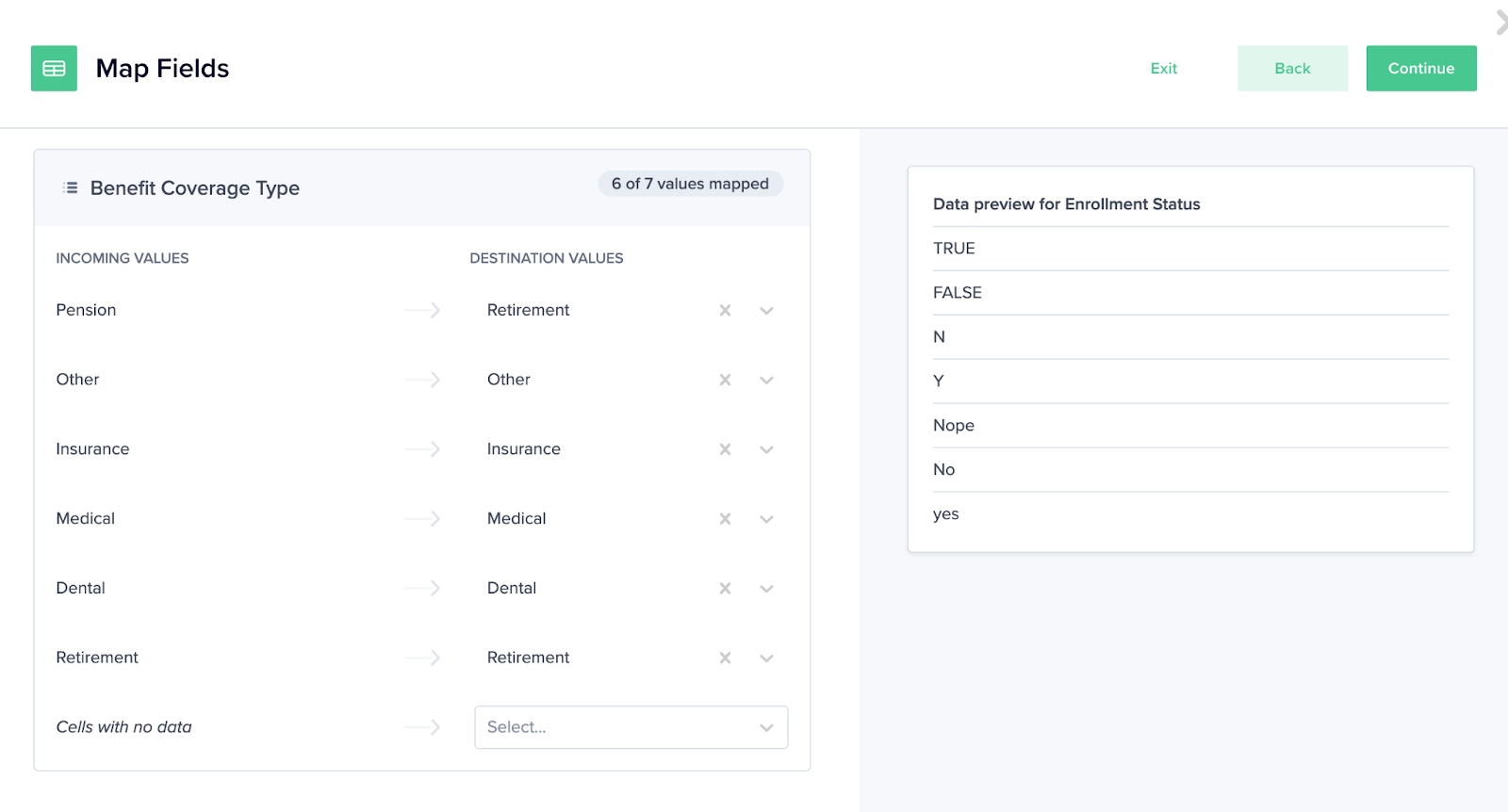Screen dimensions: 1508x812
Task: Click the 6 of 7 values mapped badge
Action: pyautogui.click(x=690, y=184)
